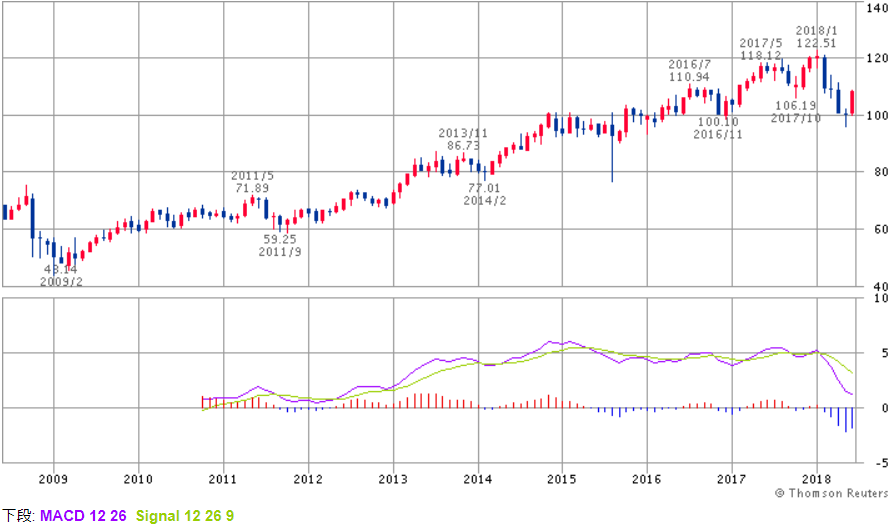Click the 2016 year axis label
This screenshot has width=891, height=527.
(x=647, y=479)
